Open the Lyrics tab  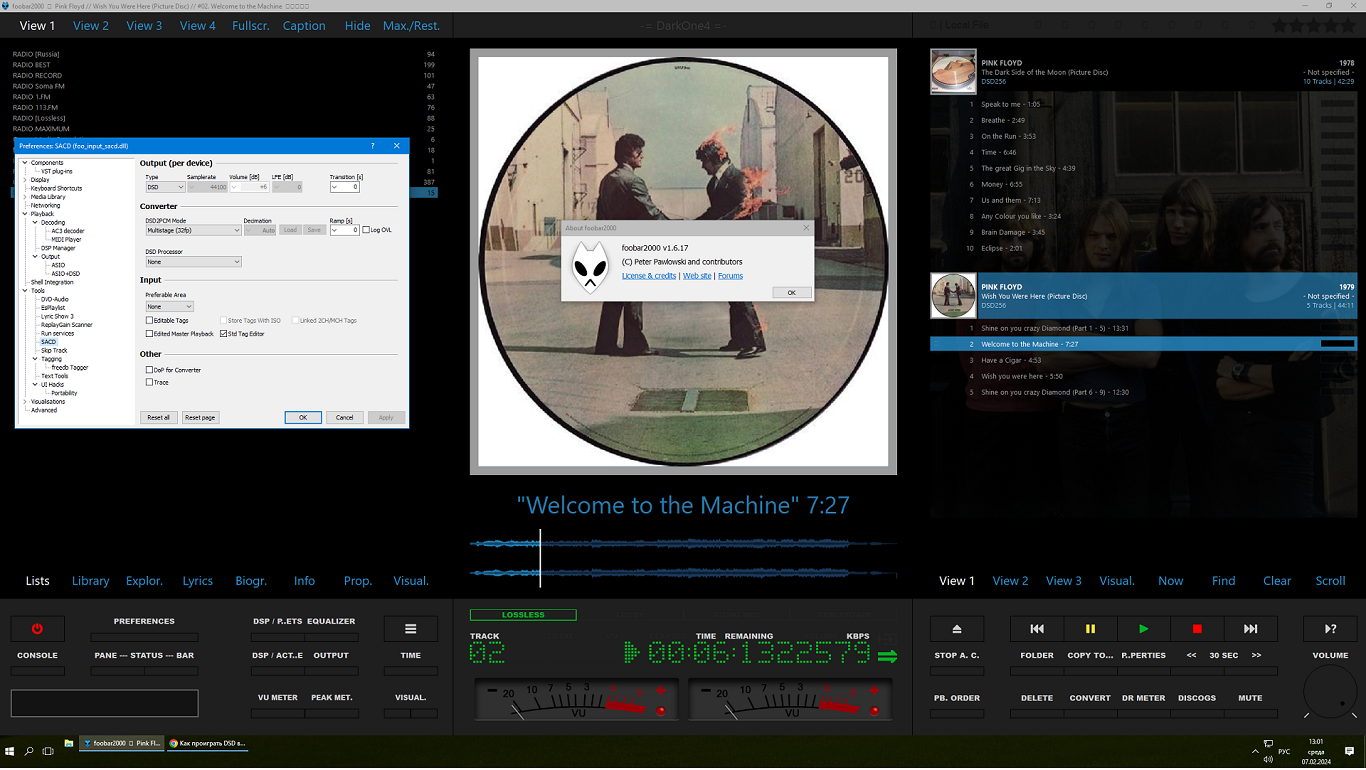197,581
